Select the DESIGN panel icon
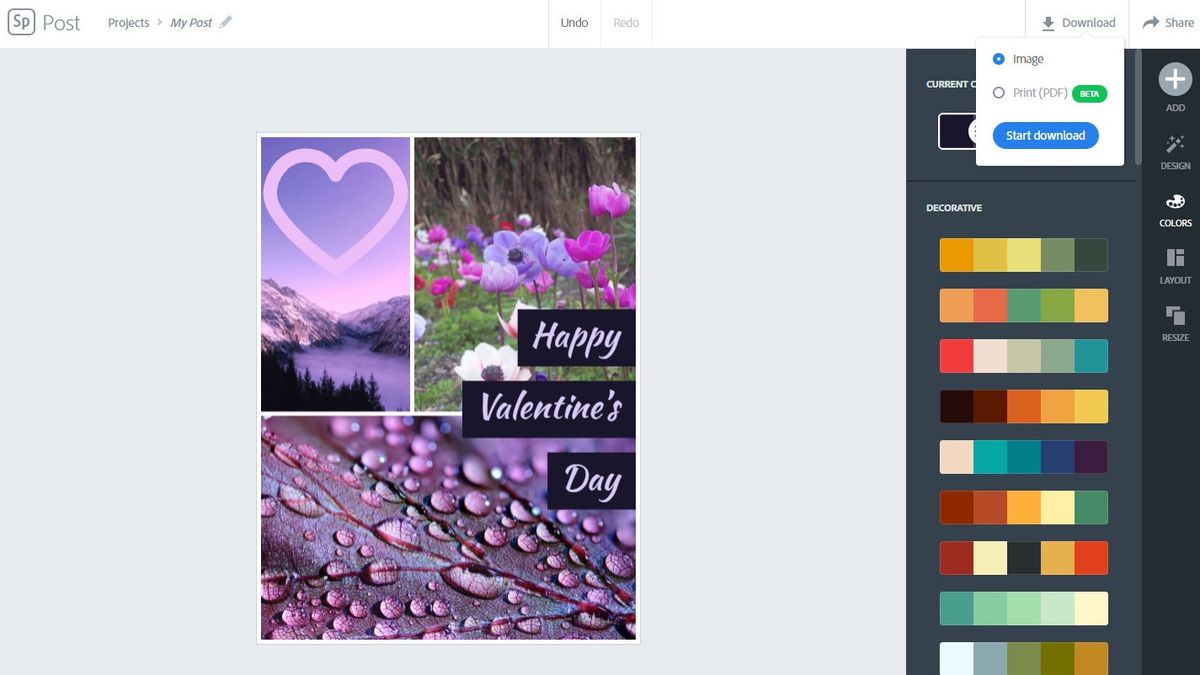 coord(1174,152)
